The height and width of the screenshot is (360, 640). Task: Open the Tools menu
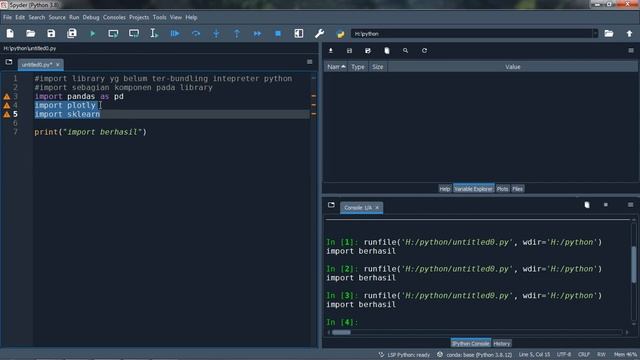pos(159,18)
